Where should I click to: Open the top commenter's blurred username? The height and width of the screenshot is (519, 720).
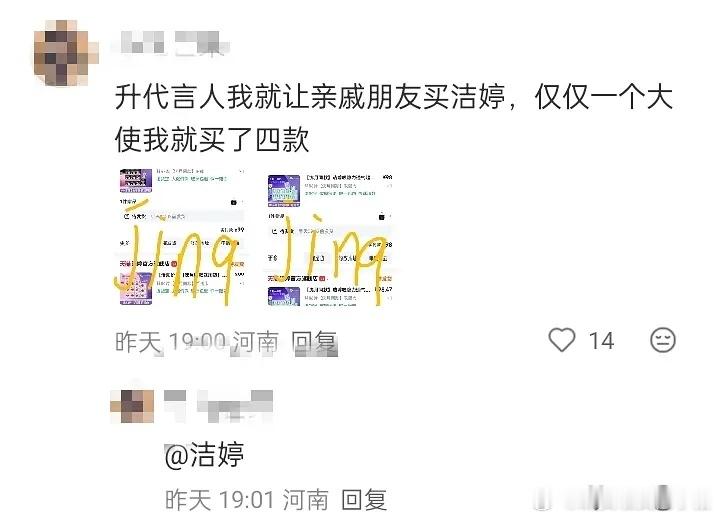click(174, 44)
